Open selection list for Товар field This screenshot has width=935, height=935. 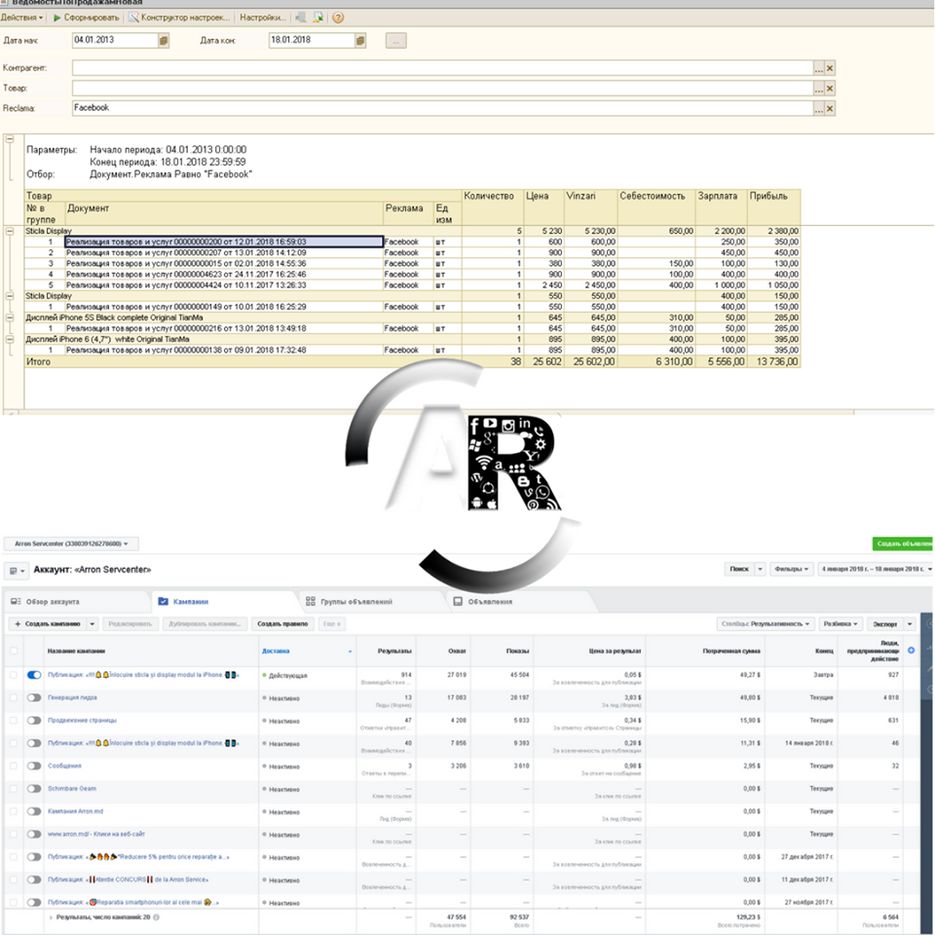click(x=819, y=88)
